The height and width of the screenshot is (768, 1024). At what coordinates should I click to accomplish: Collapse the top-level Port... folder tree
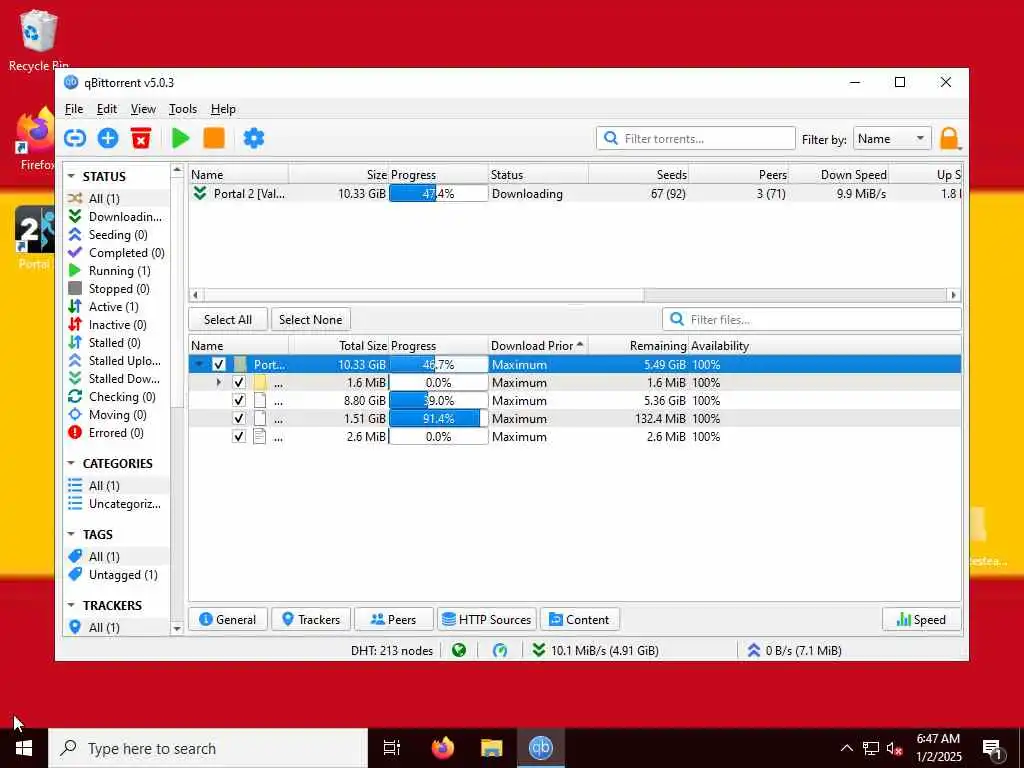[200, 364]
